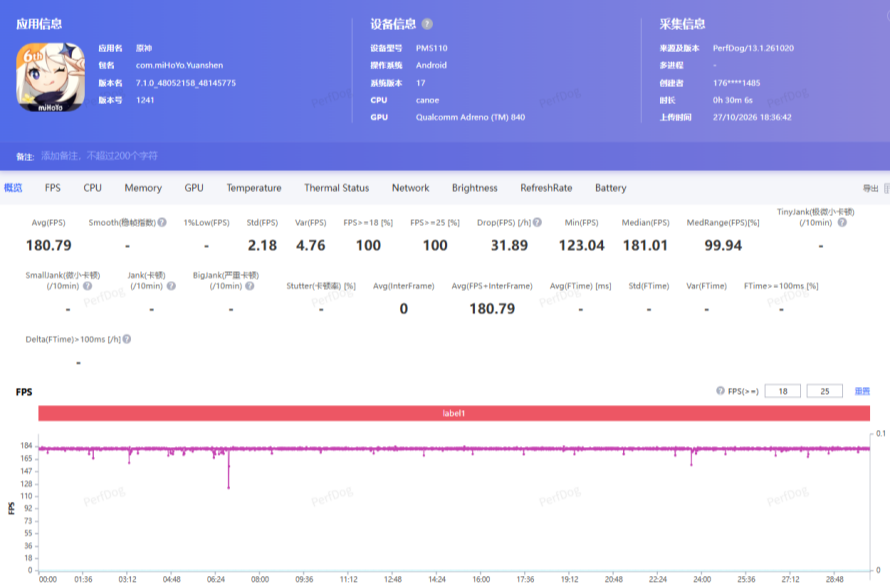Click the 重置 reset link
The height and width of the screenshot is (586, 890).
862,391
